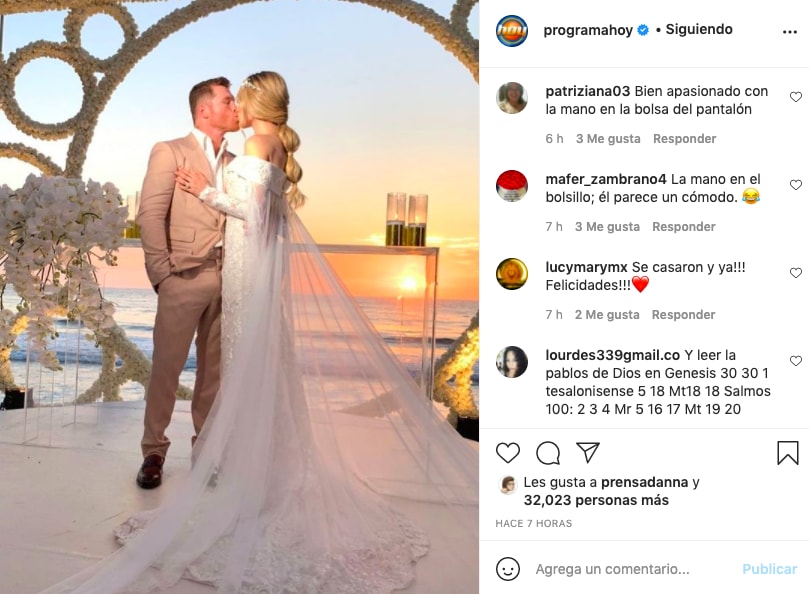Open the comment bubble icon
Image resolution: width=809 pixels, height=594 pixels.
[x=548, y=453]
